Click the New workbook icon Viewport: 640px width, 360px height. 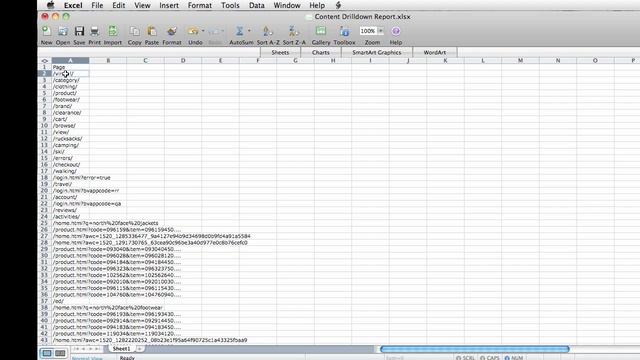tap(47, 31)
